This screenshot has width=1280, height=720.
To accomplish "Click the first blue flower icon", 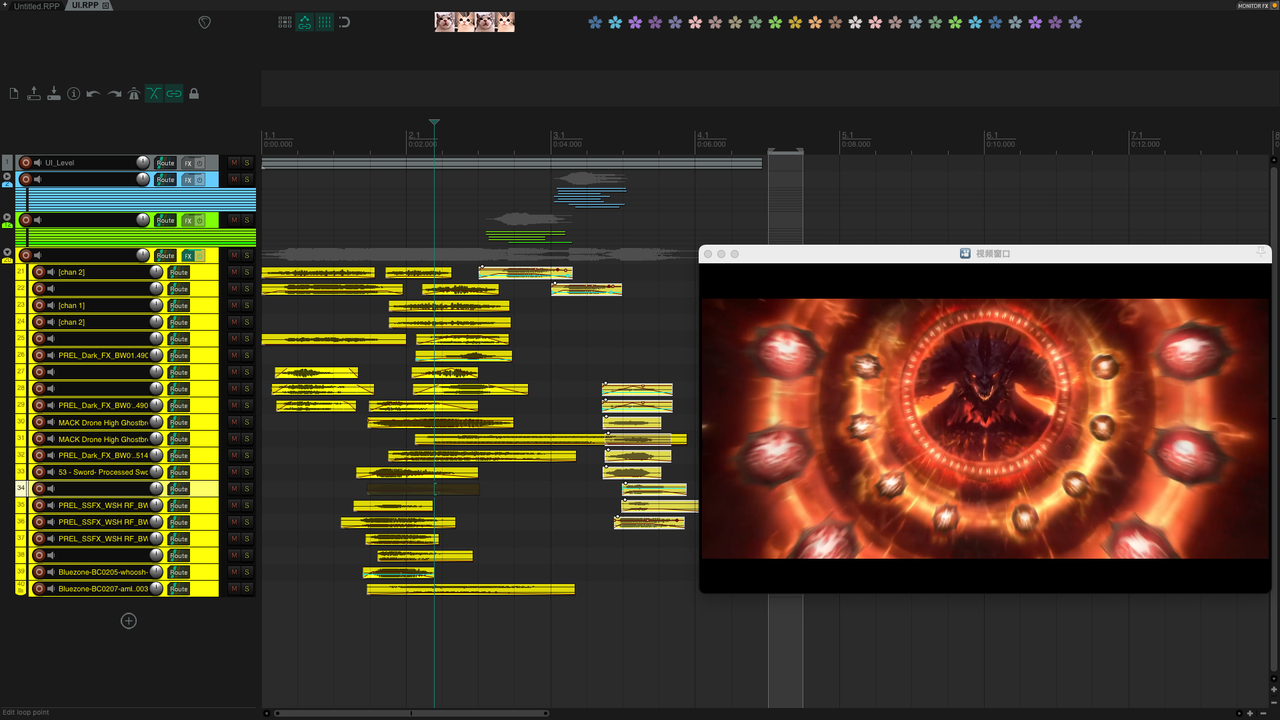I will 595,22.
